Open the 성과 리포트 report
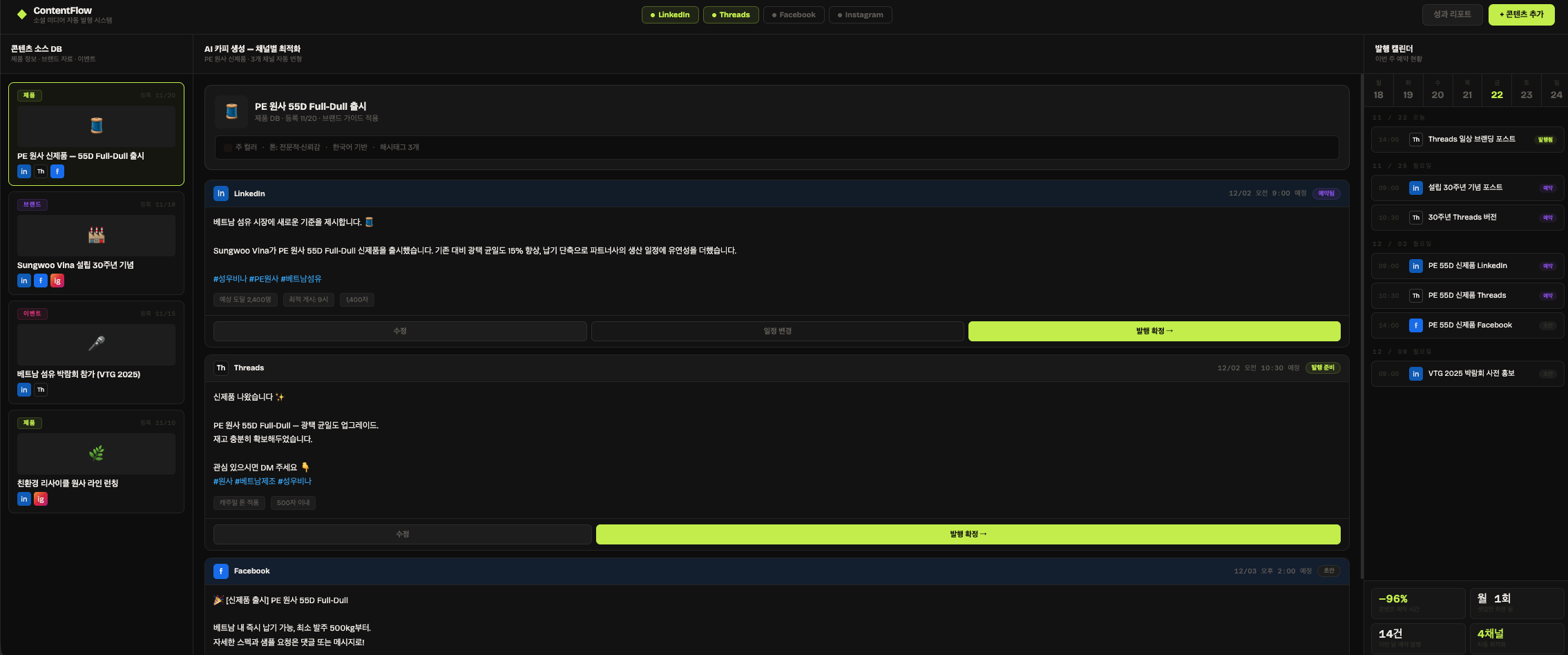Screen dimensions: 1568x655 click(1452, 15)
